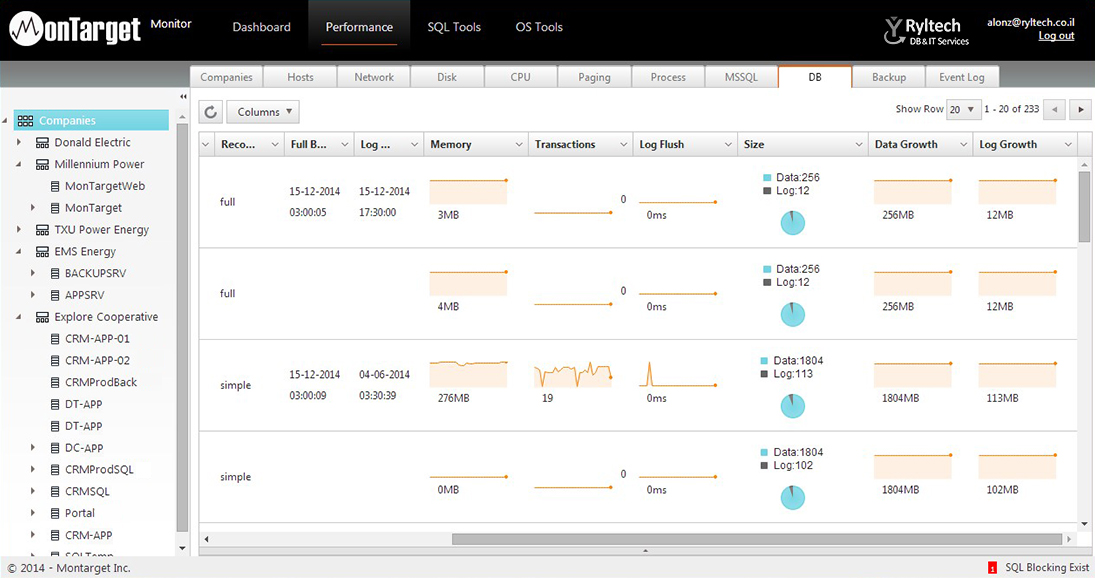Screen dimensions: 1095x578
Task: Go to next page of rows
Action: pos(1081,110)
